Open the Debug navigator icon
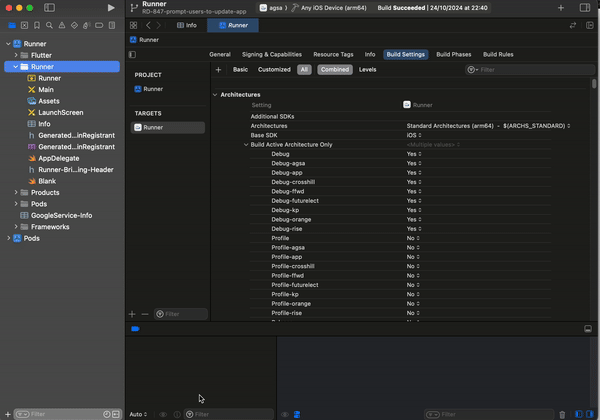Image resolution: width=600 pixels, height=420 pixels. [x=86, y=25]
